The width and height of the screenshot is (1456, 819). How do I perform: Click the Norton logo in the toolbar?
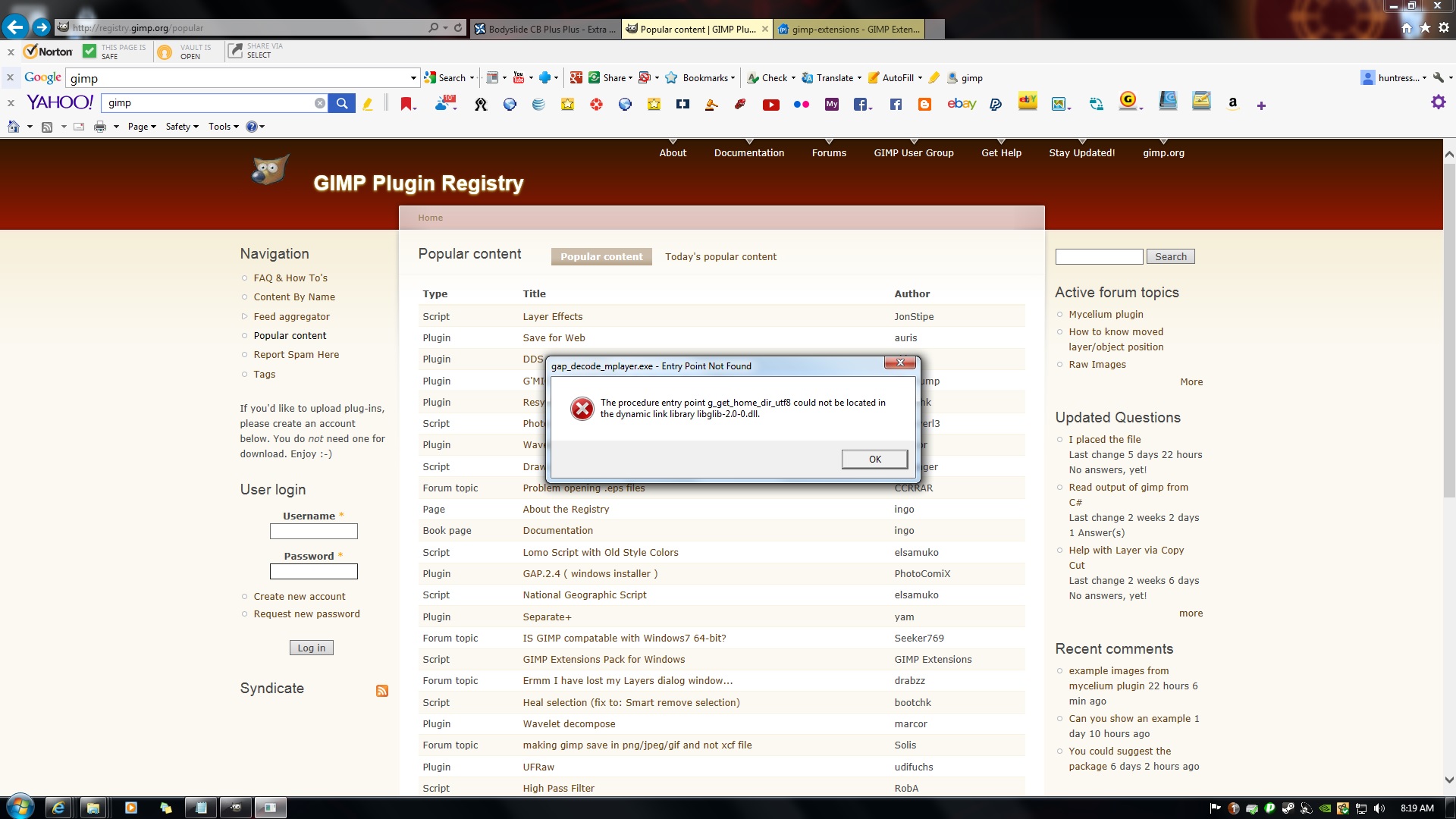click(x=48, y=52)
